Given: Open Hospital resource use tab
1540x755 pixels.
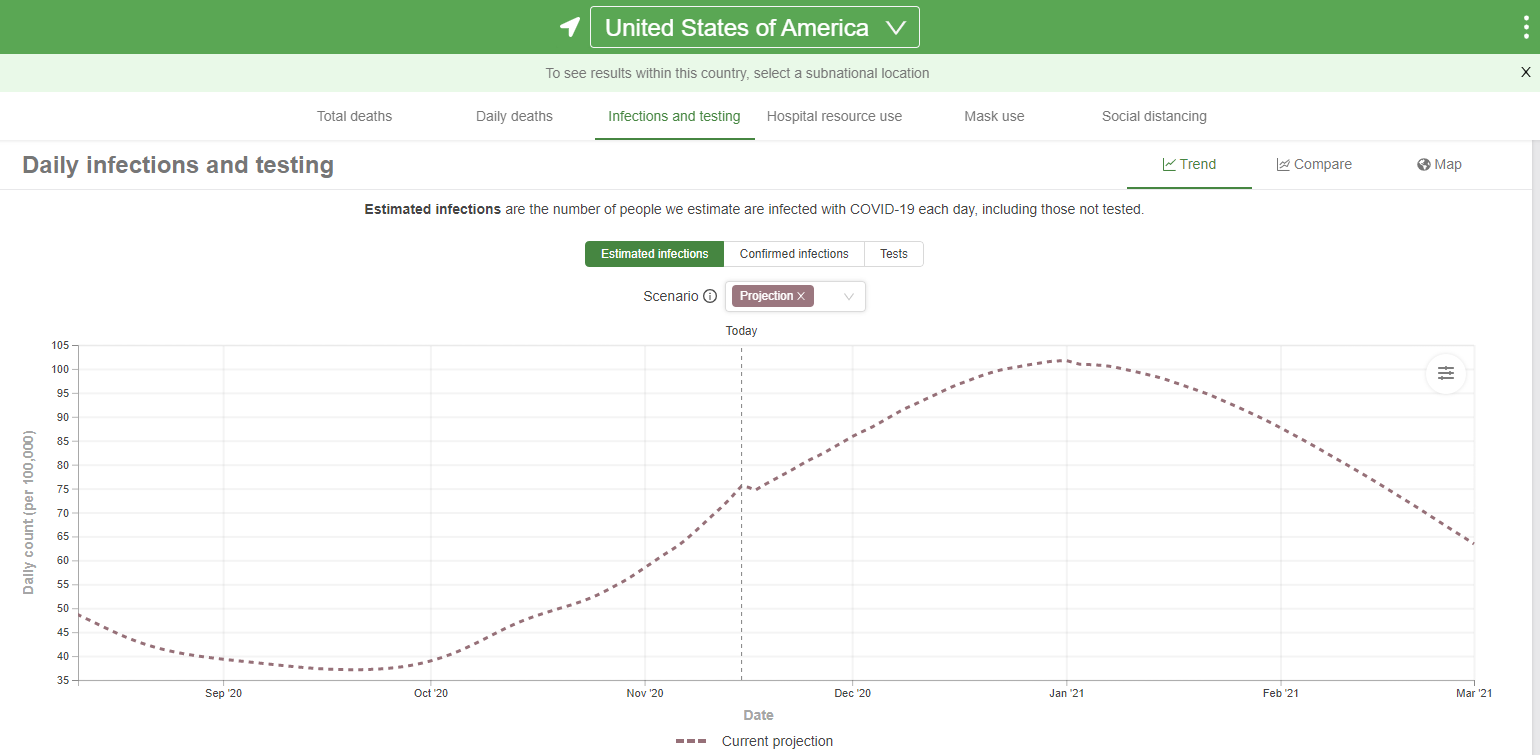Looking at the screenshot, I should point(834,116).
